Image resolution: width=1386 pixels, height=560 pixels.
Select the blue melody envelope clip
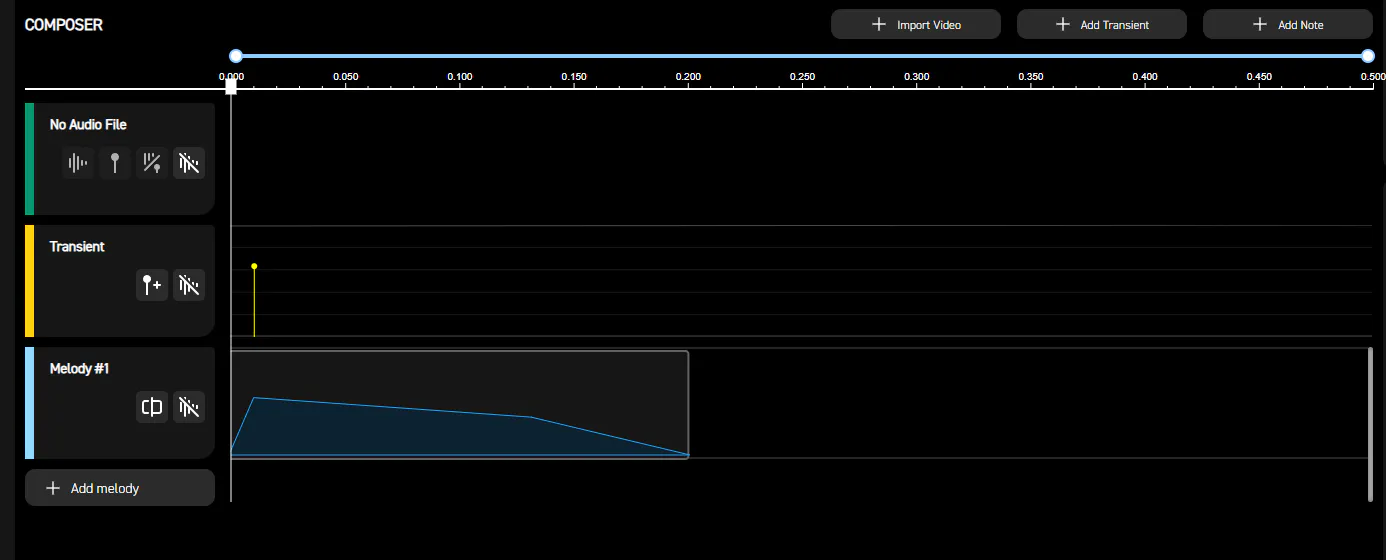(x=460, y=405)
